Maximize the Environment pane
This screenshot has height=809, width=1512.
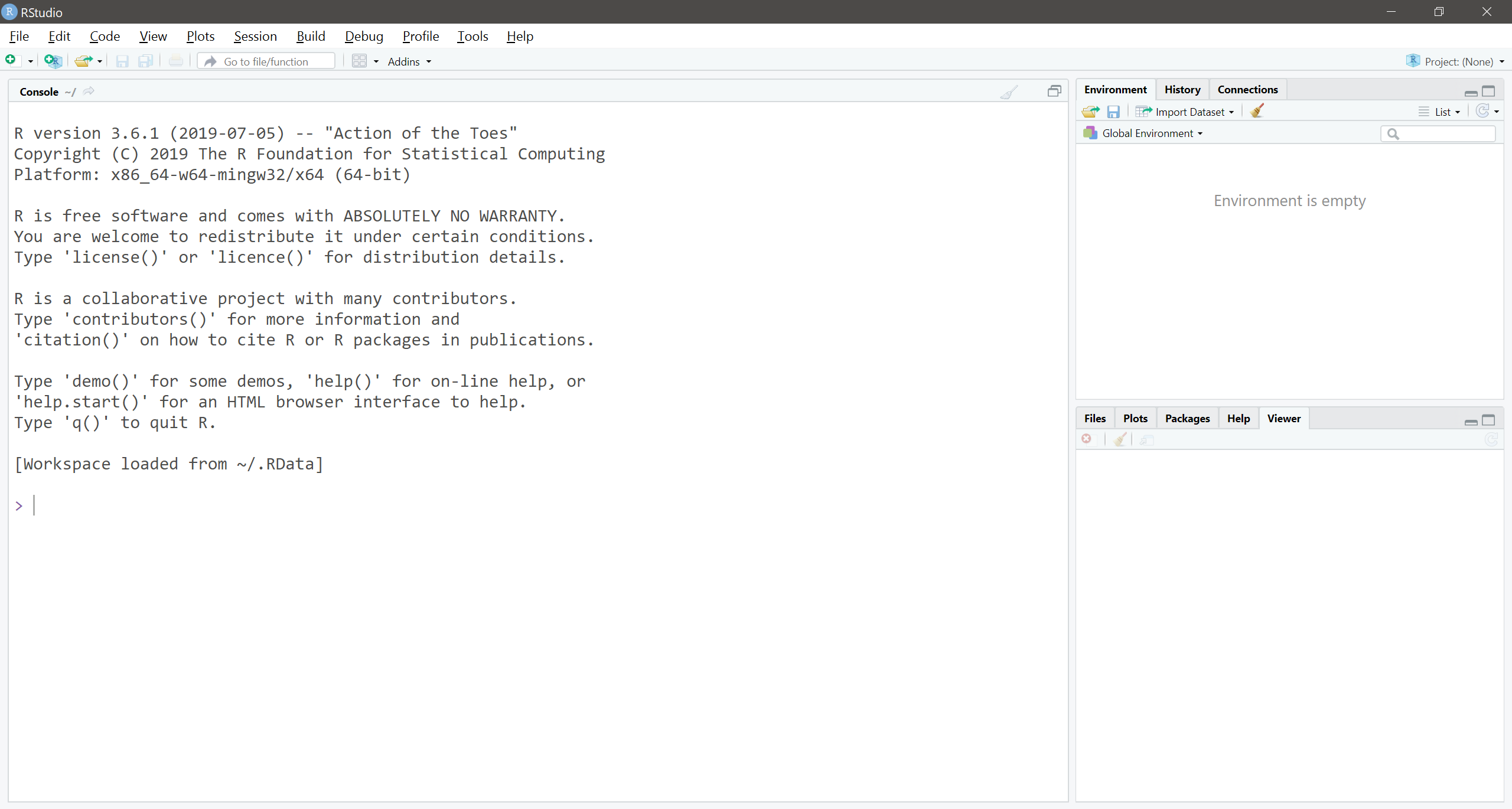1489,91
